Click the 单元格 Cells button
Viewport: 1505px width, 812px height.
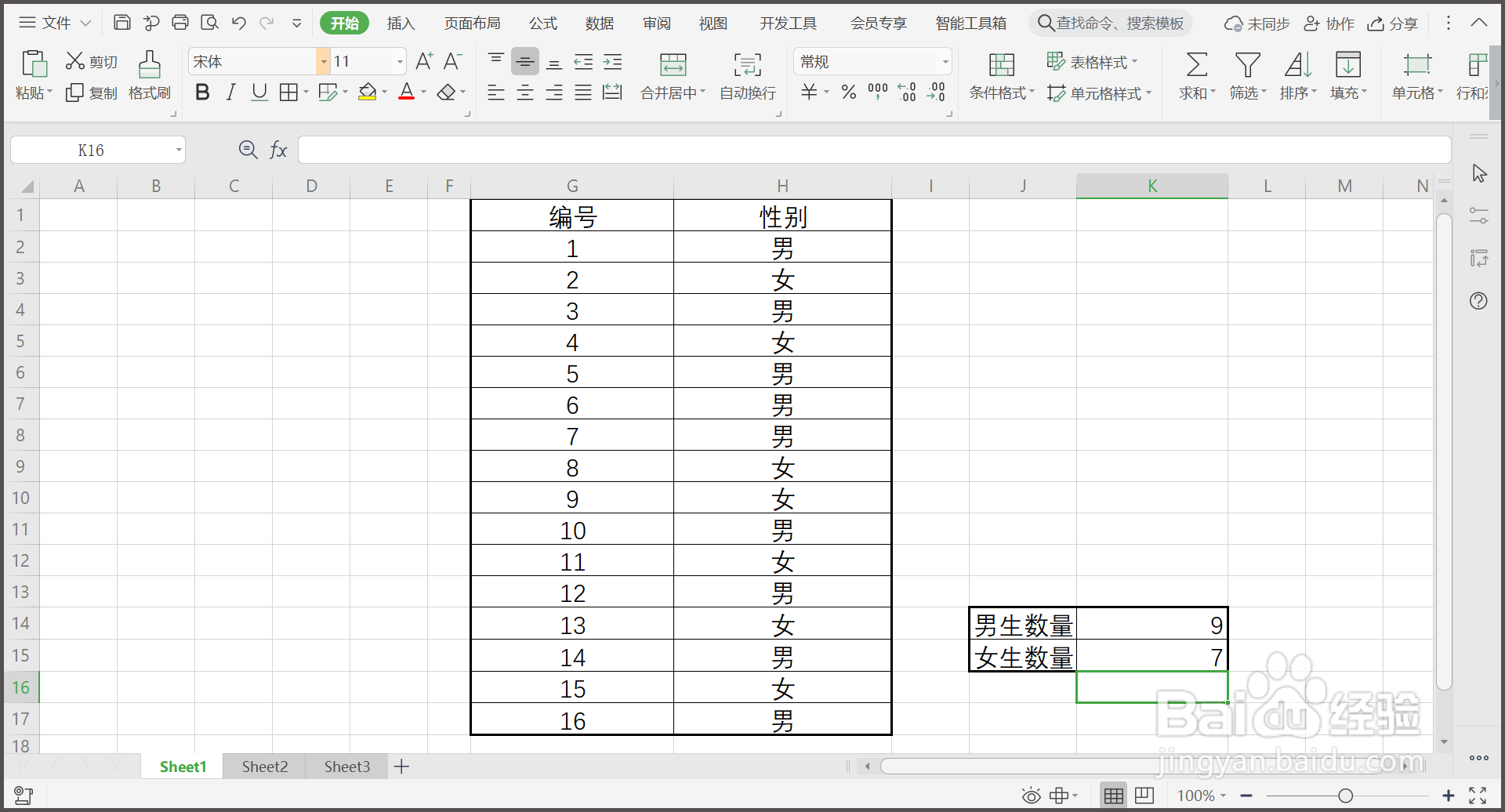[1416, 75]
